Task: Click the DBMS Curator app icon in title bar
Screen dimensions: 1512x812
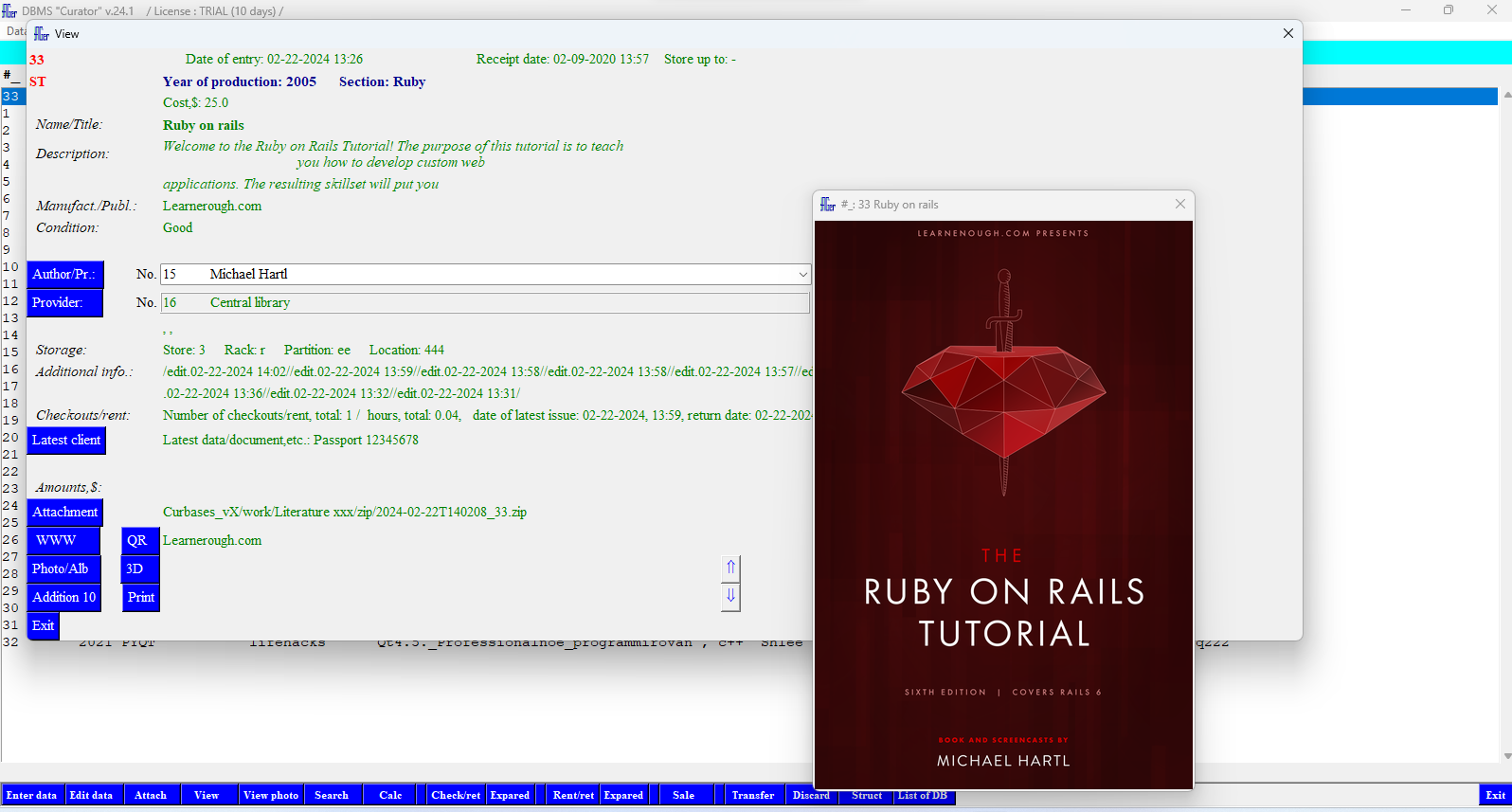Action: tap(9, 10)
